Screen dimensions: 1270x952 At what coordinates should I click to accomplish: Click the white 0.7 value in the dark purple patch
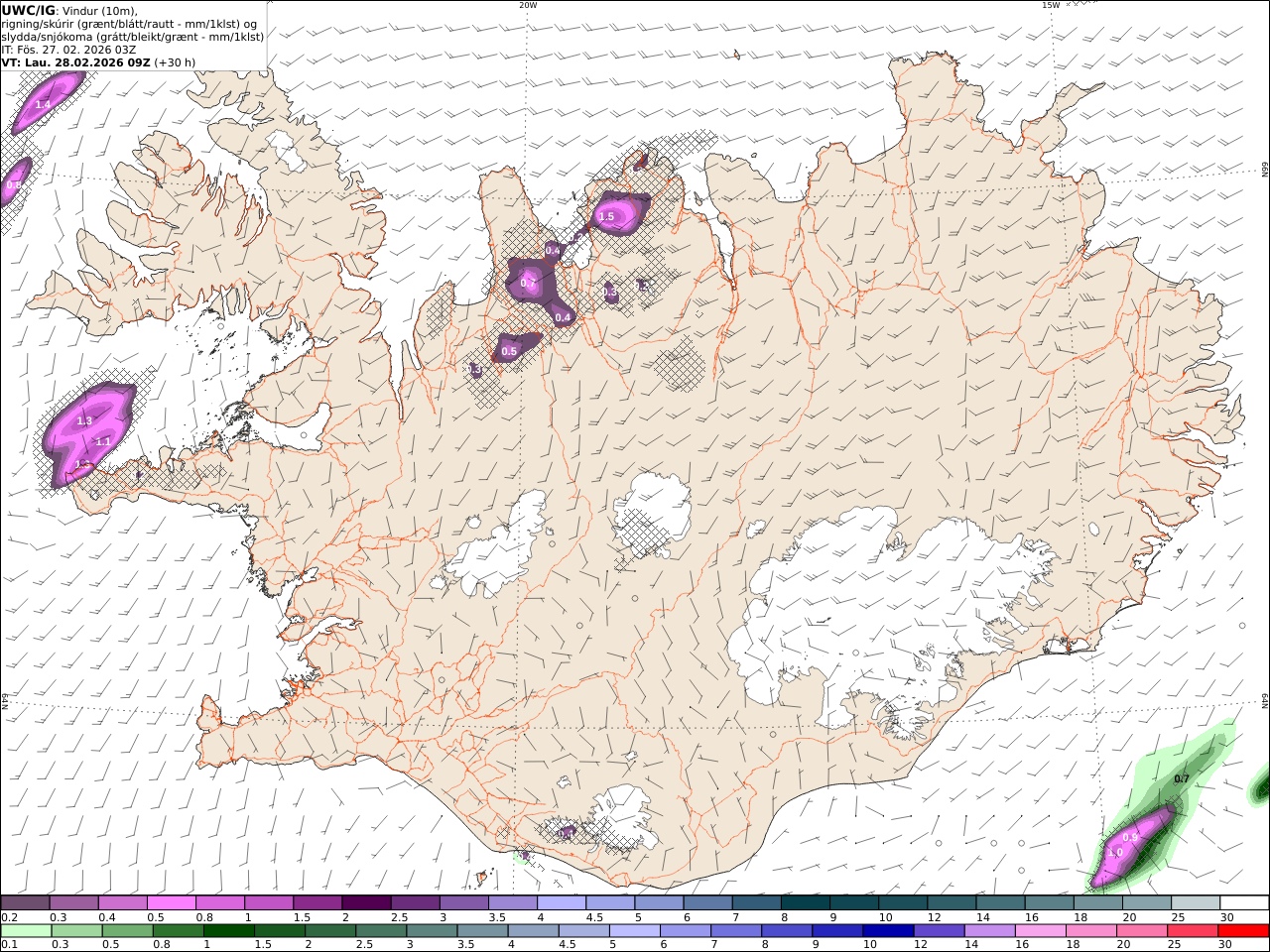528,284
